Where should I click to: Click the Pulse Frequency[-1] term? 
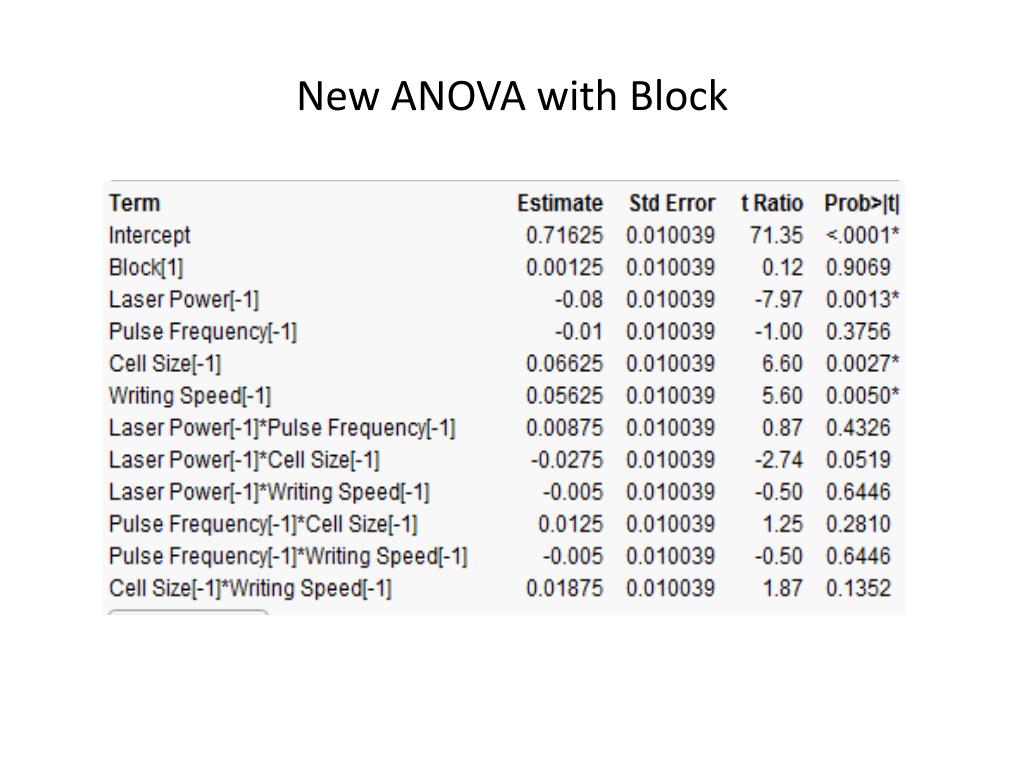click(x=203, y=331)
